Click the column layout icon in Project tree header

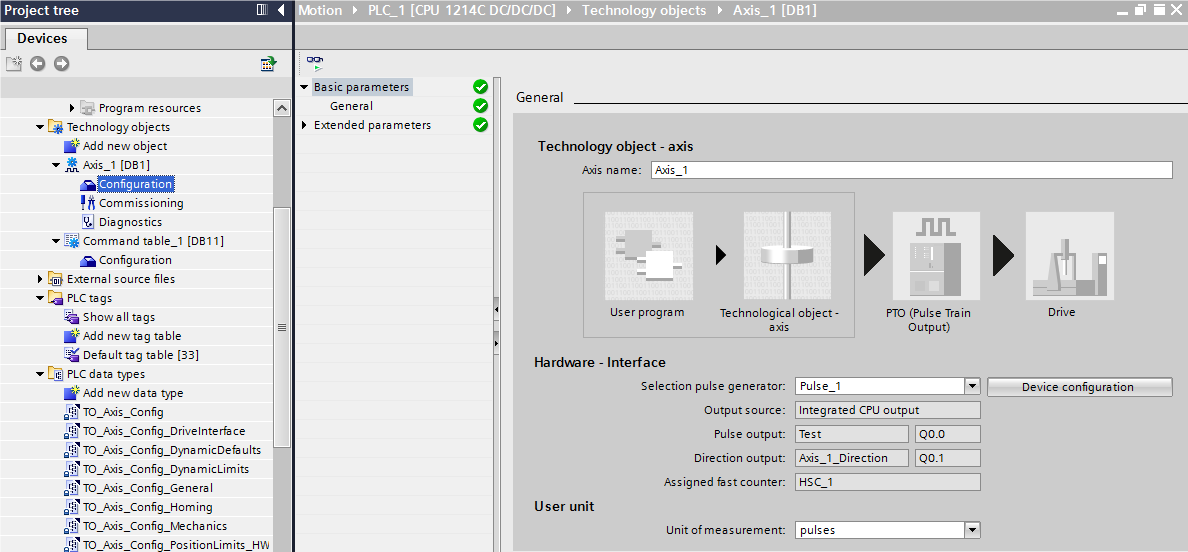(263, 11)
